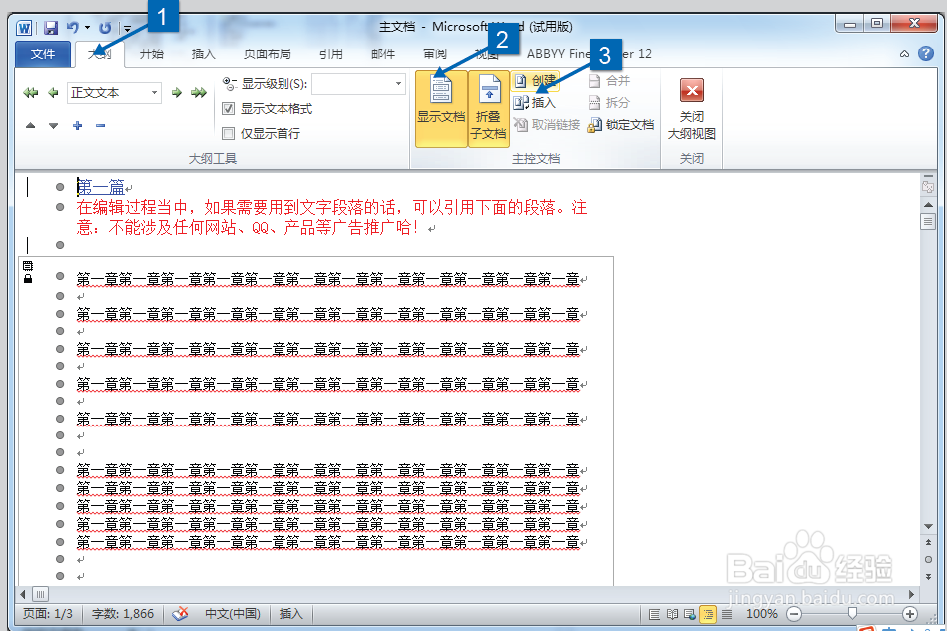This screenshot has height=631, width=947.
Task: Click the vertical scrollbar thumb
Action: pos(928,222)
